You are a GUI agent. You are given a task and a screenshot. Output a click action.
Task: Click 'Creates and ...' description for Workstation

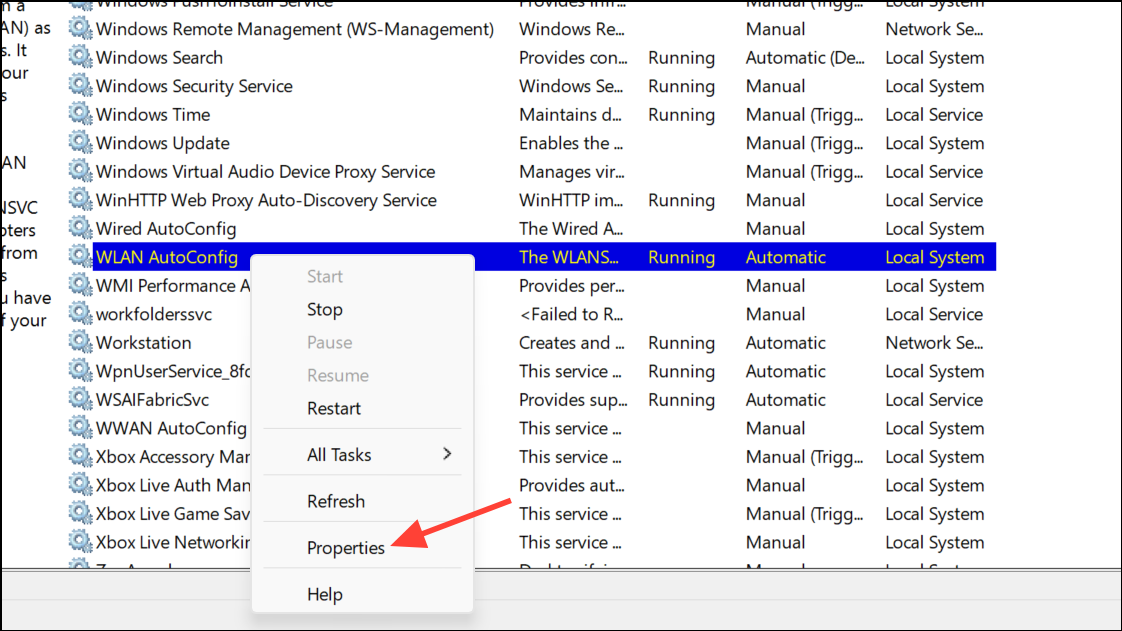click(x=572, y=343)
